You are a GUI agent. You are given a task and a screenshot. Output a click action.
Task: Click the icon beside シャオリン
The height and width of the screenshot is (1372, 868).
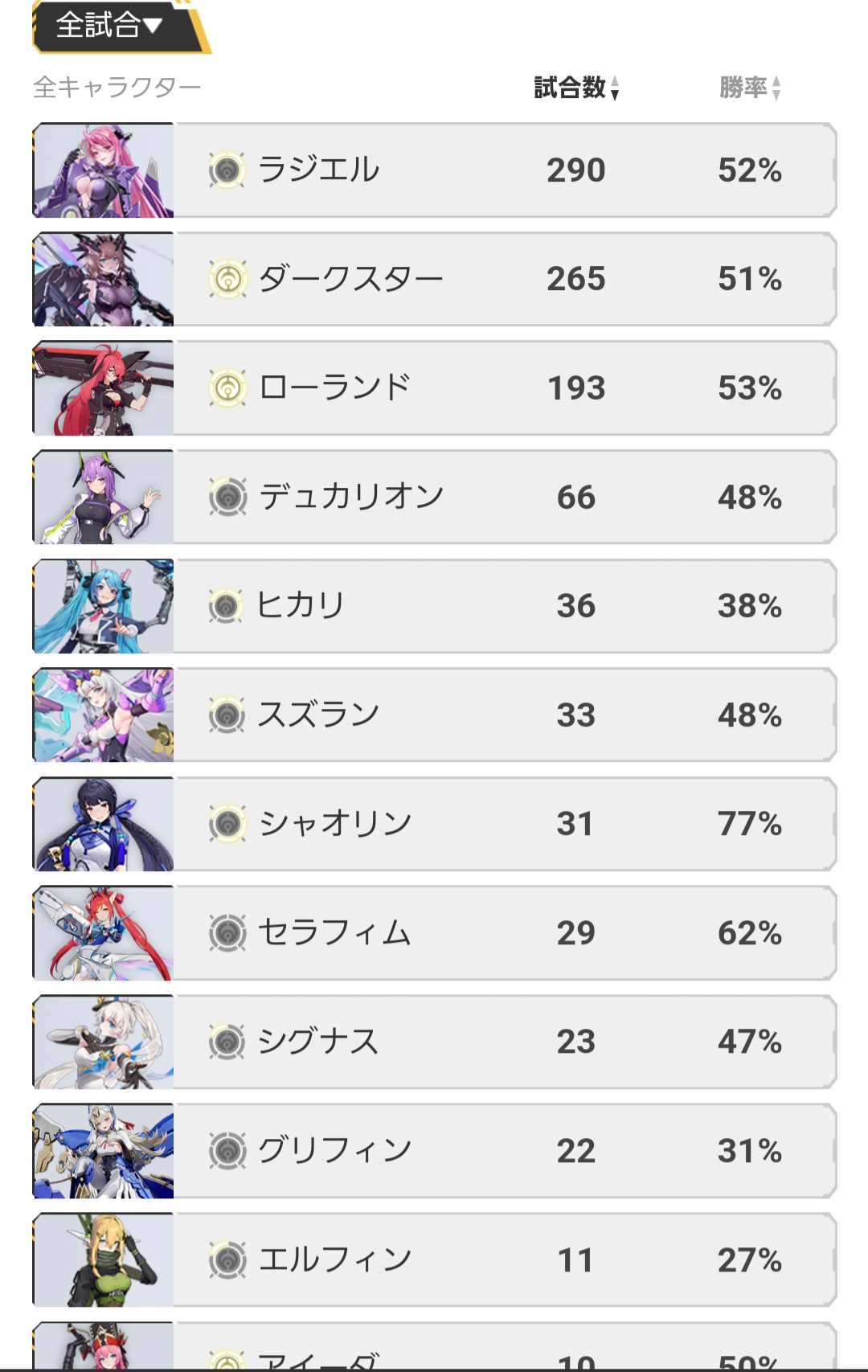[x=227, y=824]
